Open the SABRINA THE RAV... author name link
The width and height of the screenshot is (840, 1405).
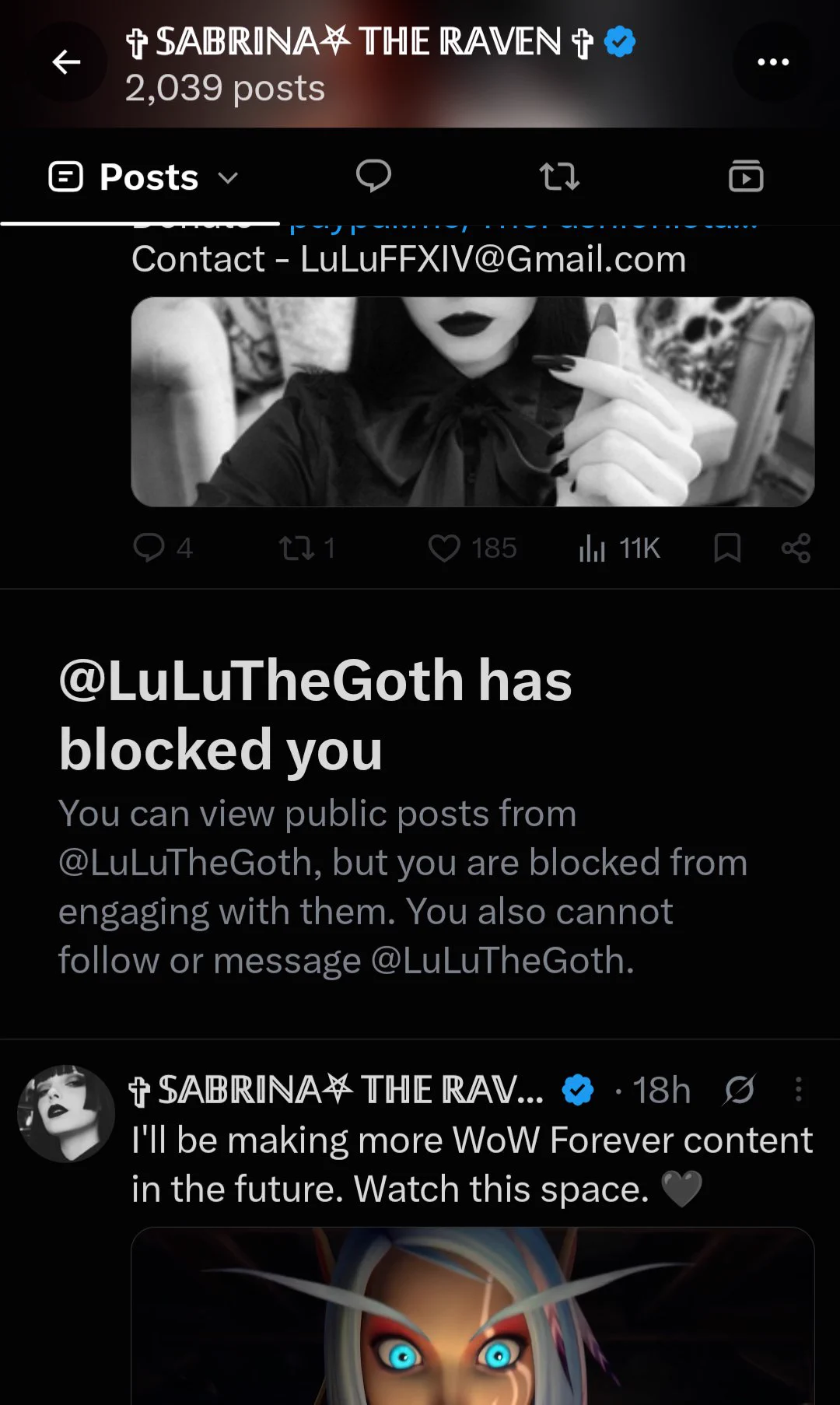pyautogui.click(x=336, y=1089)
